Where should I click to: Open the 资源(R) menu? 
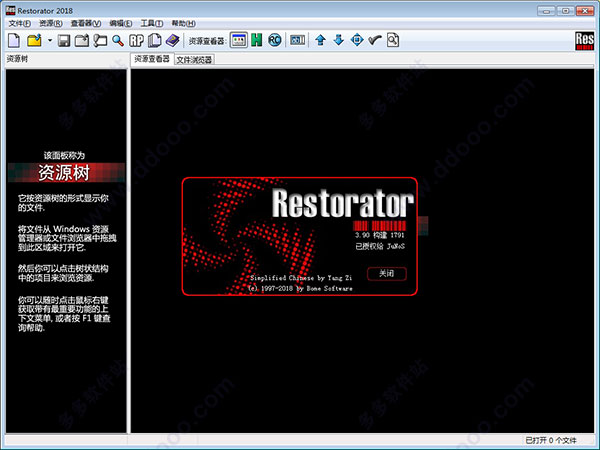(x=51, y=23)
